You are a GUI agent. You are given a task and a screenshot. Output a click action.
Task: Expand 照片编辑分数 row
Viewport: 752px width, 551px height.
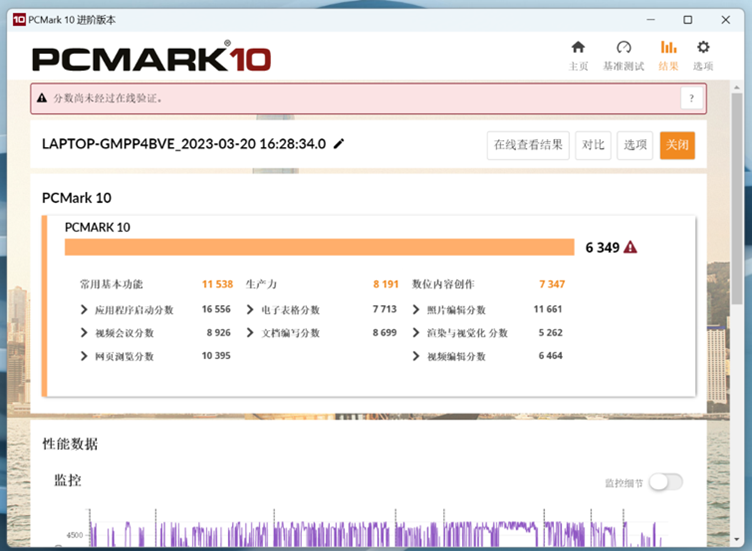[416, 310]
